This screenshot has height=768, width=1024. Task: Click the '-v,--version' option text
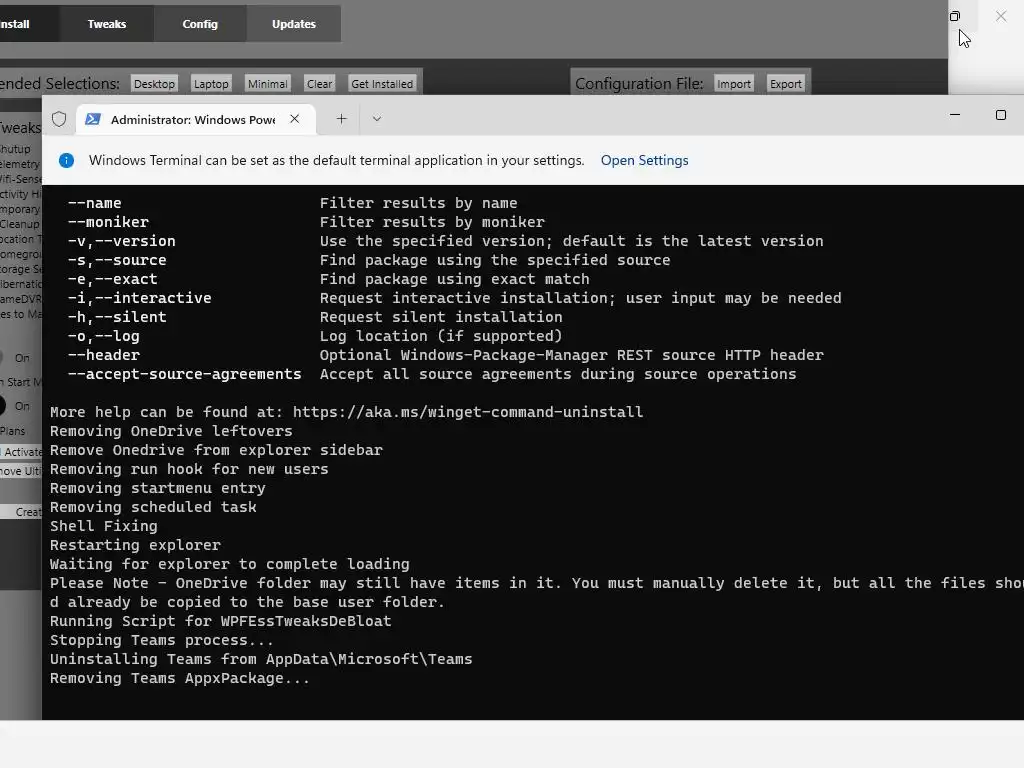121,241
